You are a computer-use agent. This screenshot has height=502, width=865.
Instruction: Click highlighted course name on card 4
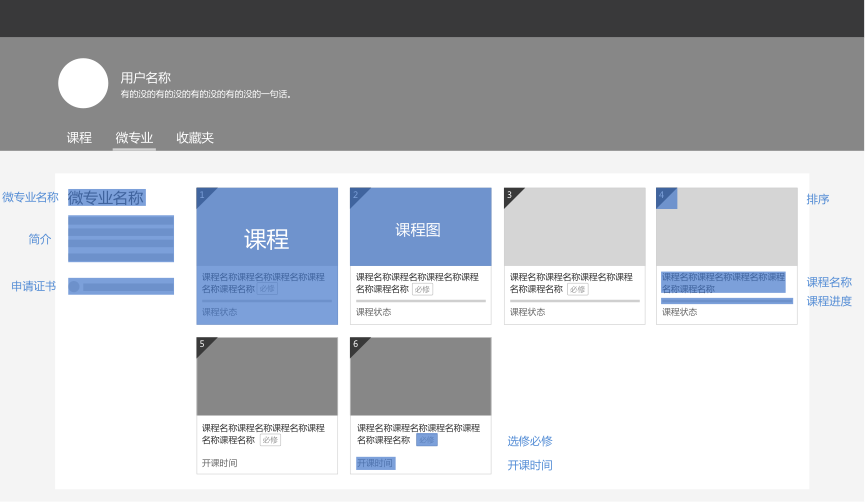723,282
